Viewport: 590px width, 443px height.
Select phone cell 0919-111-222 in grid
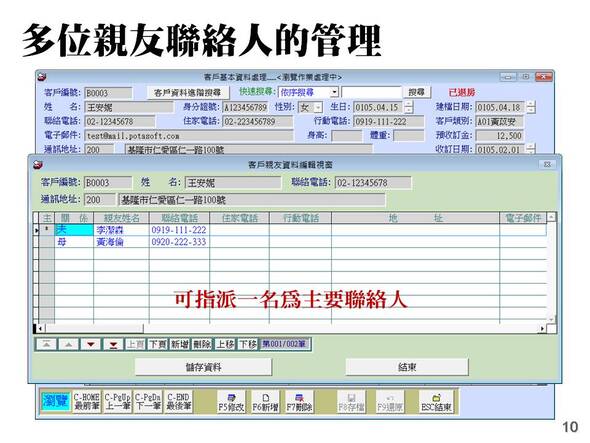click(179, 230)
